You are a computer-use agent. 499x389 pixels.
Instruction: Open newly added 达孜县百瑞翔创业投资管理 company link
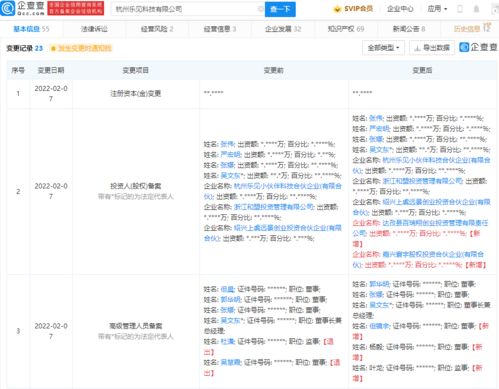420,228
